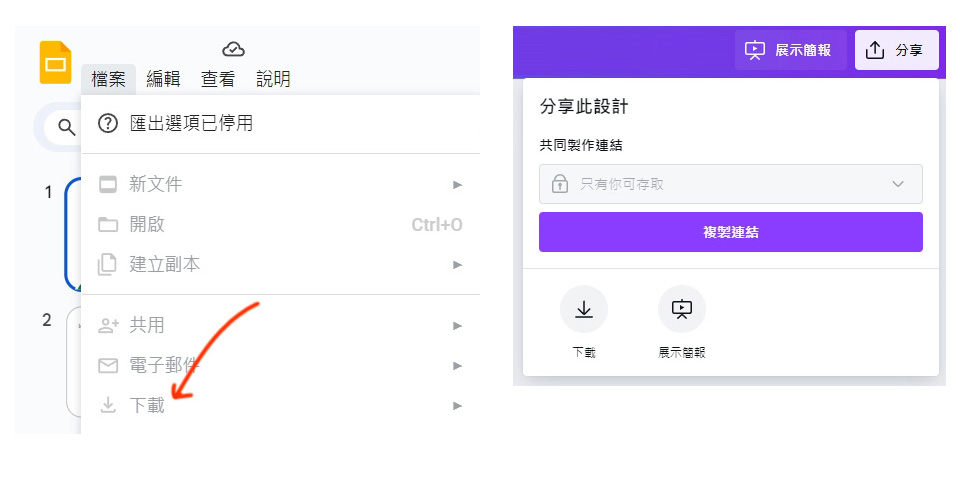Click the 展示簡報 button in top bar
This screenshot has height=480, width=960.
point(790,50)
